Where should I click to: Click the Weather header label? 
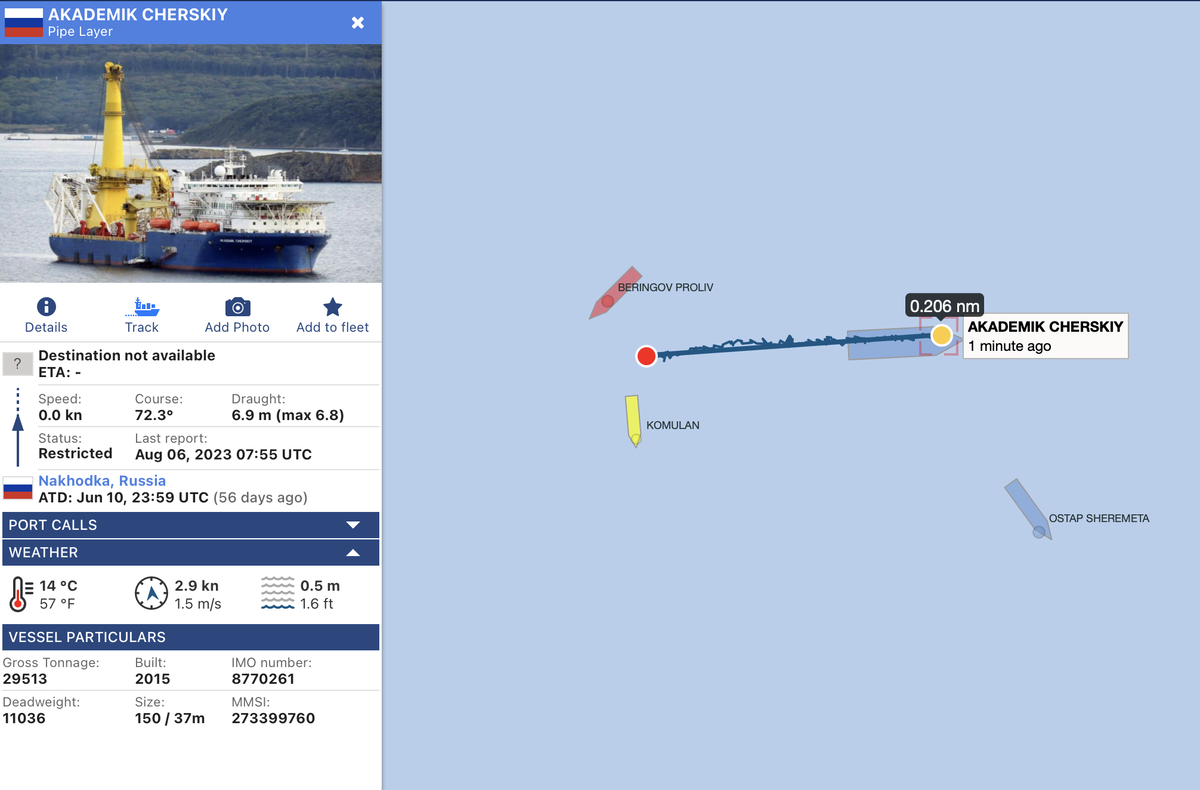click(x=43, y=552)
